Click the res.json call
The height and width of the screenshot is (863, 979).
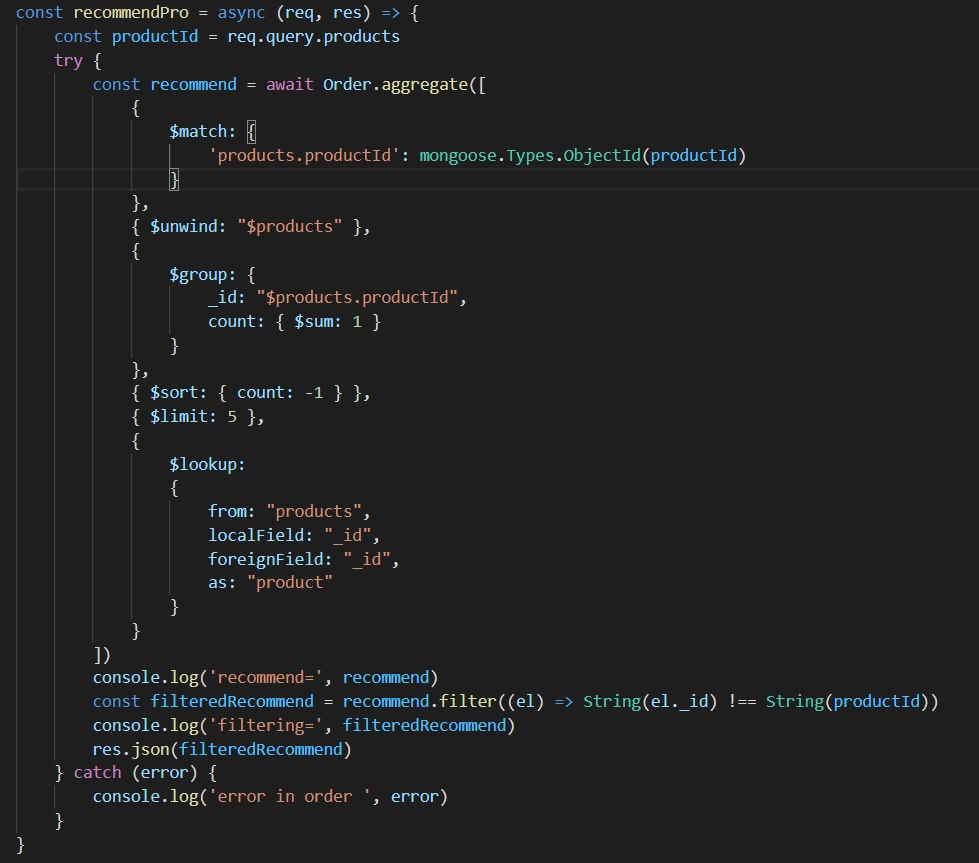point(131,749)
